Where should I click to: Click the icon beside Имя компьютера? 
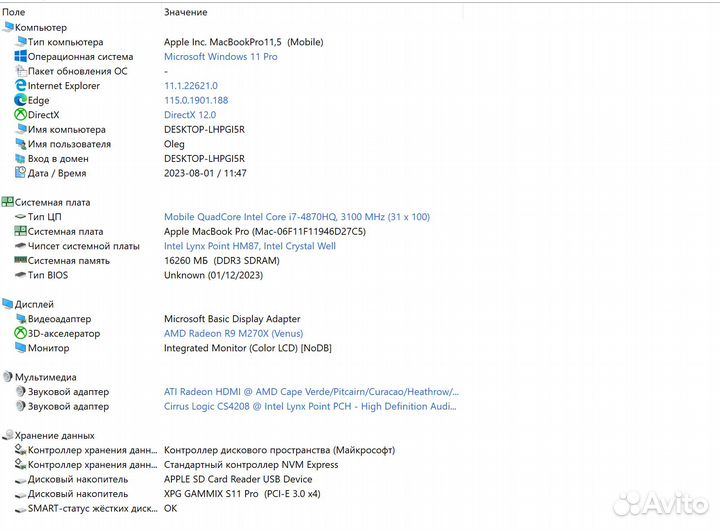click(20, 129)
